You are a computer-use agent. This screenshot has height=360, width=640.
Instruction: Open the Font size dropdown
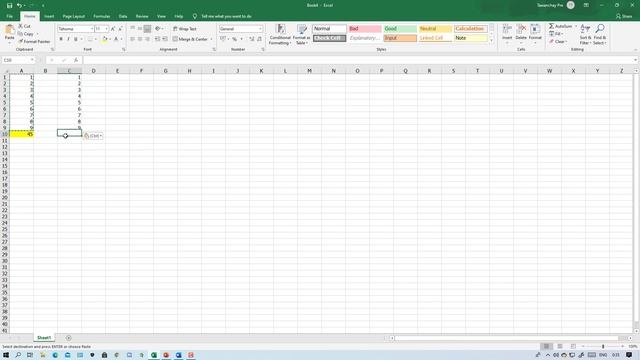(107, 29)
